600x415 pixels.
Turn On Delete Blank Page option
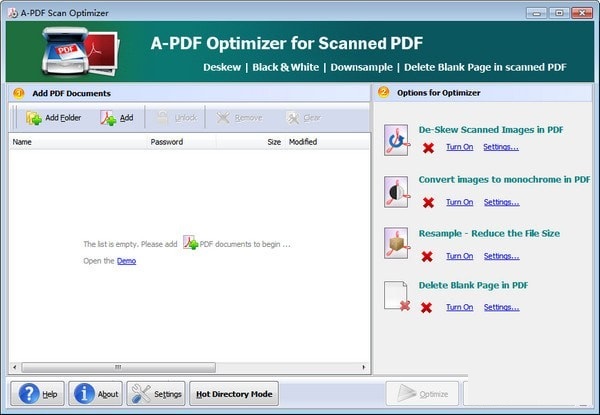460,307
